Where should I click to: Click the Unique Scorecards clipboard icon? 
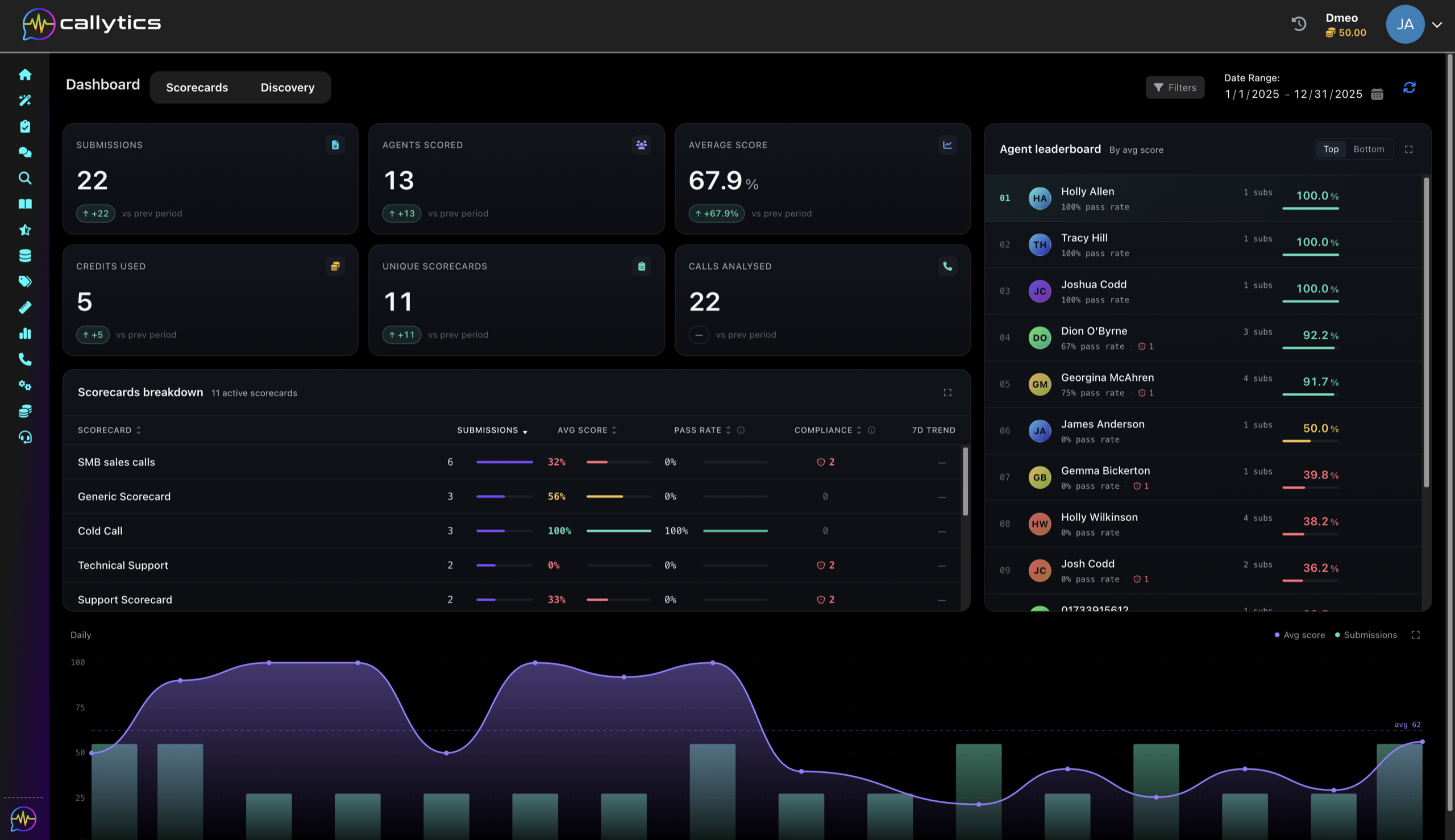(642, 266)
